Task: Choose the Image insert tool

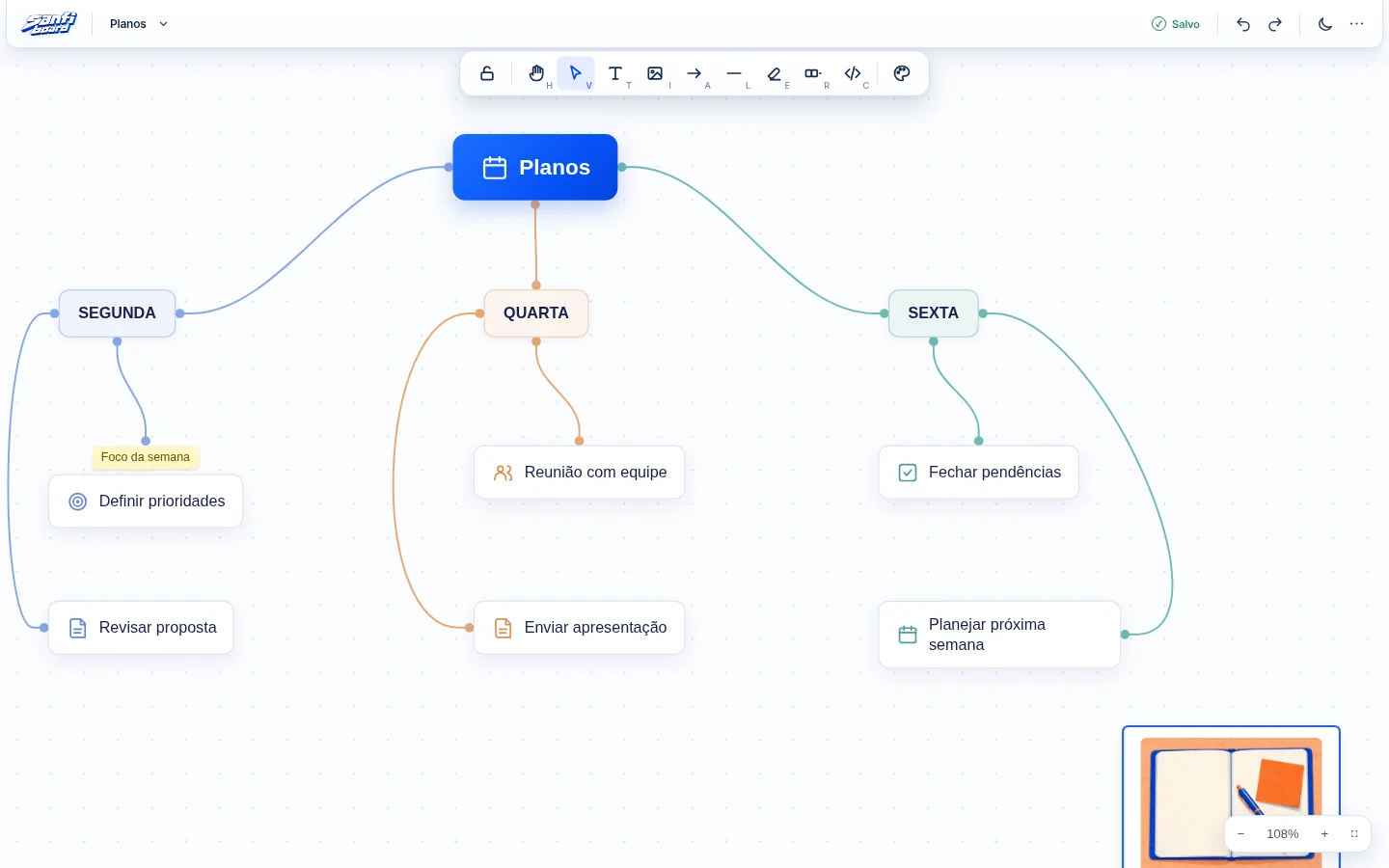Action: coord(655,73)
